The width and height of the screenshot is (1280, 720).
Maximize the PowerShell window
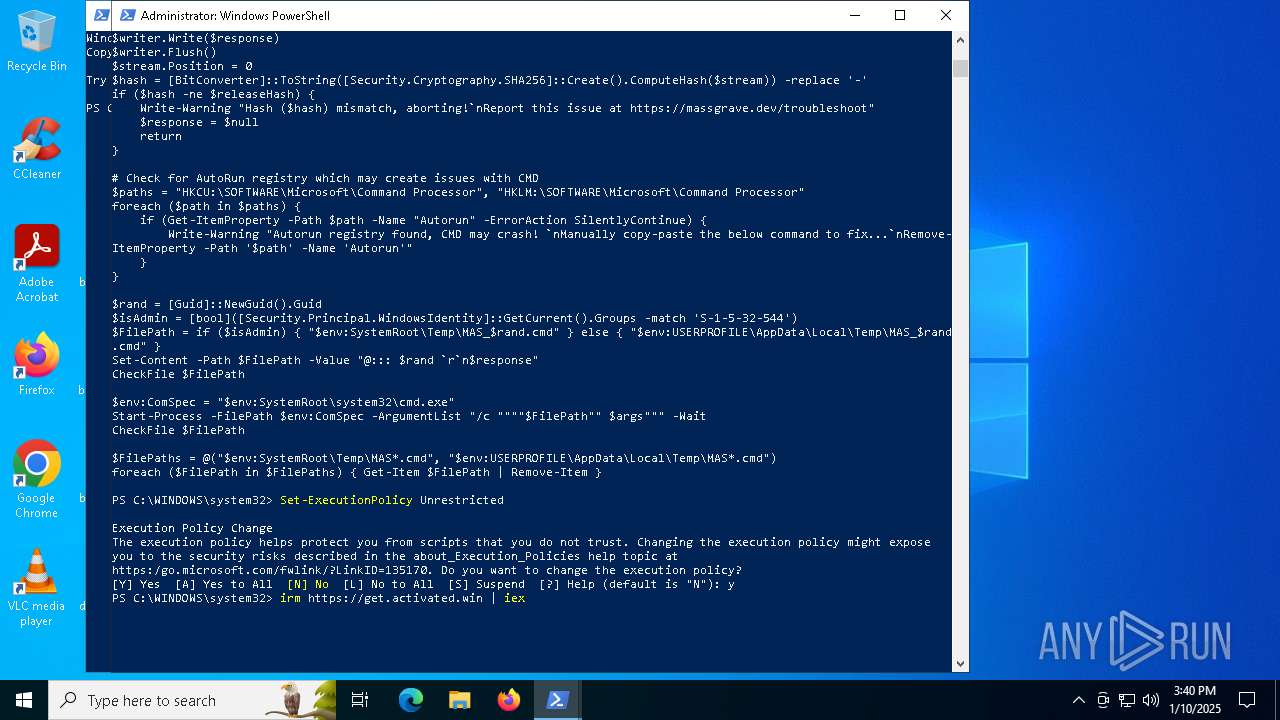tap(900, 15)
